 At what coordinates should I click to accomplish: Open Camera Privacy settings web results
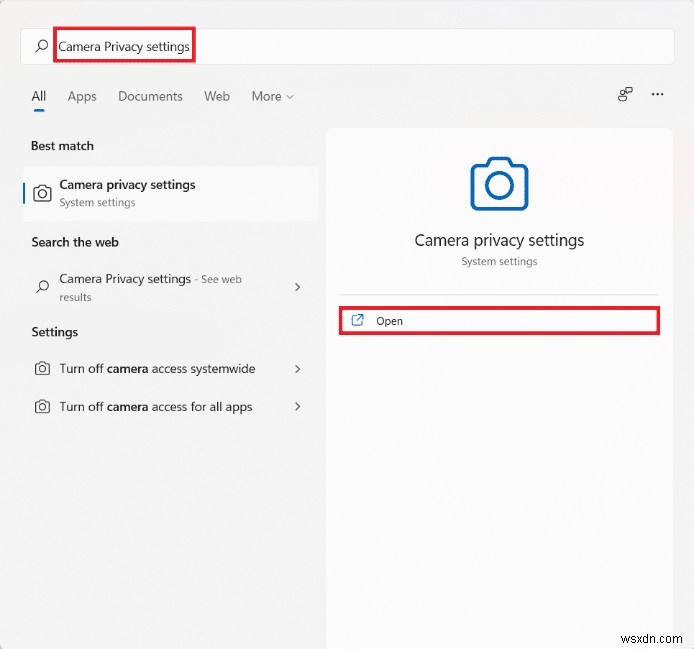click(170, 287)
